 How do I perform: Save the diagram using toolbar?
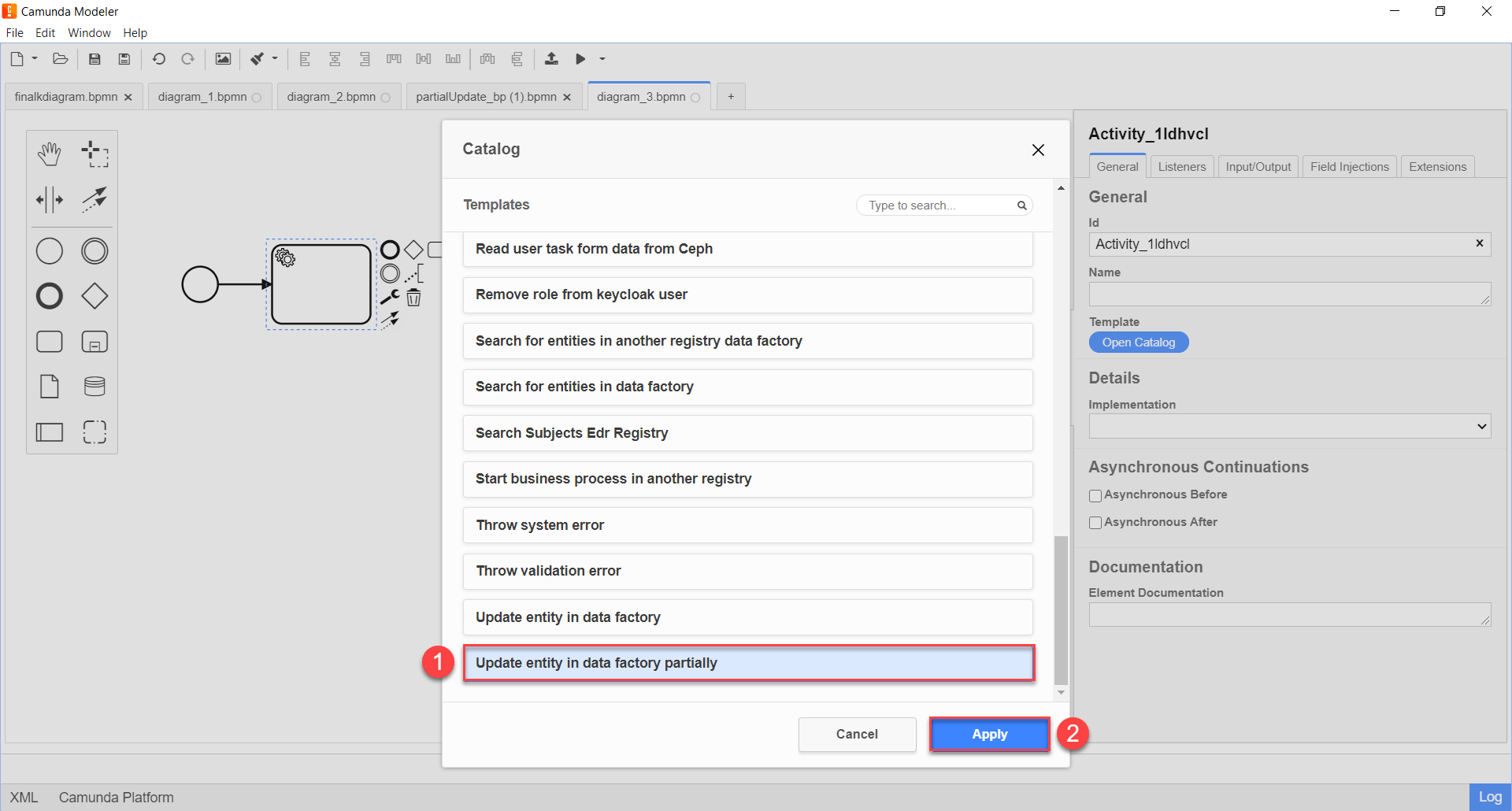(94, 59)
